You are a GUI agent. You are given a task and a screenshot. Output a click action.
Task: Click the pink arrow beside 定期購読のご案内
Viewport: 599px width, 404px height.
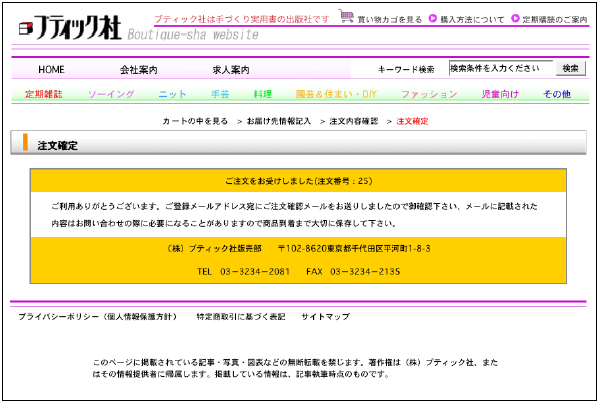[515, 18]
